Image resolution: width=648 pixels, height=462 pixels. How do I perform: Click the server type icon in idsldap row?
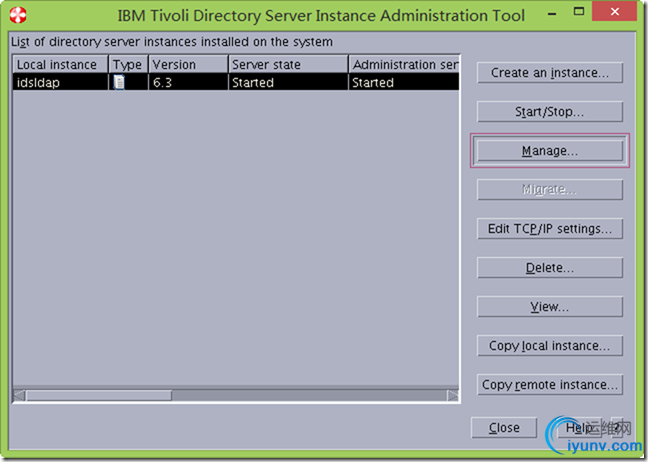(x=119, y=82)
